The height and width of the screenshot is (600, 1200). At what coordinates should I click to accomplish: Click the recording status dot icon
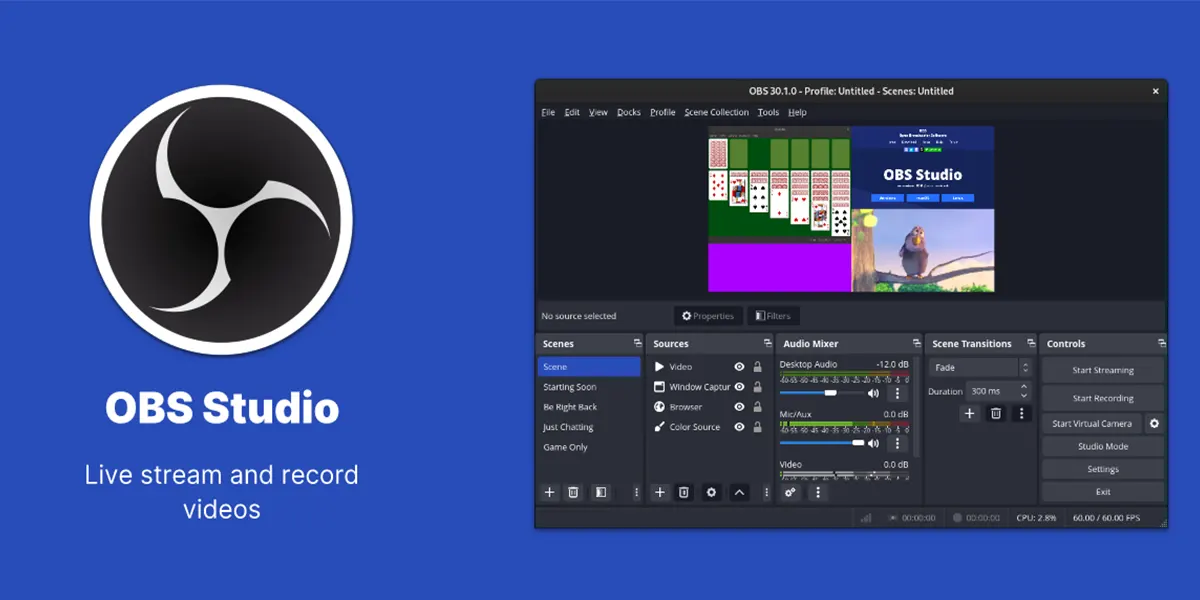958,518
